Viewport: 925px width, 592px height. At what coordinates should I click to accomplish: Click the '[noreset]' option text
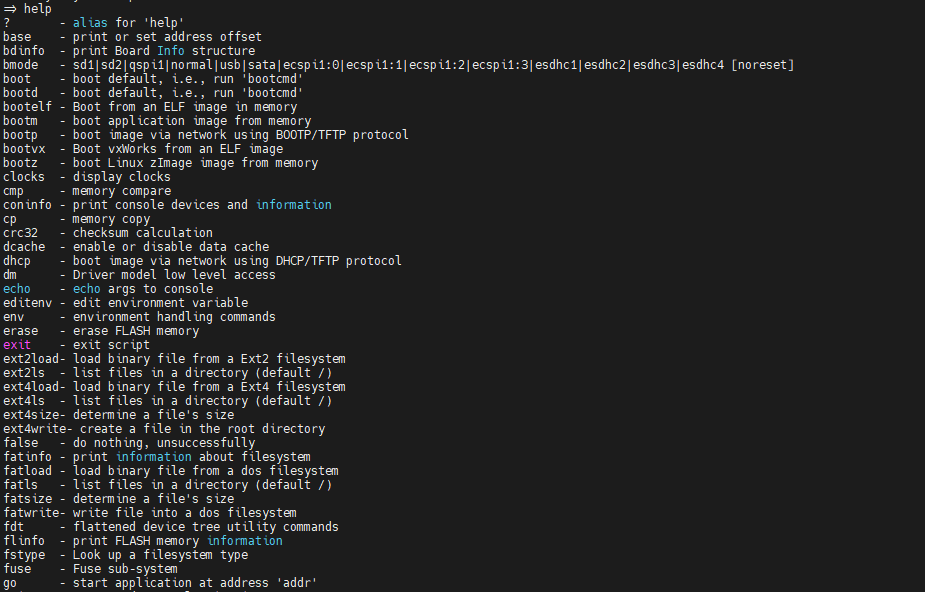[x=763, y=65]
